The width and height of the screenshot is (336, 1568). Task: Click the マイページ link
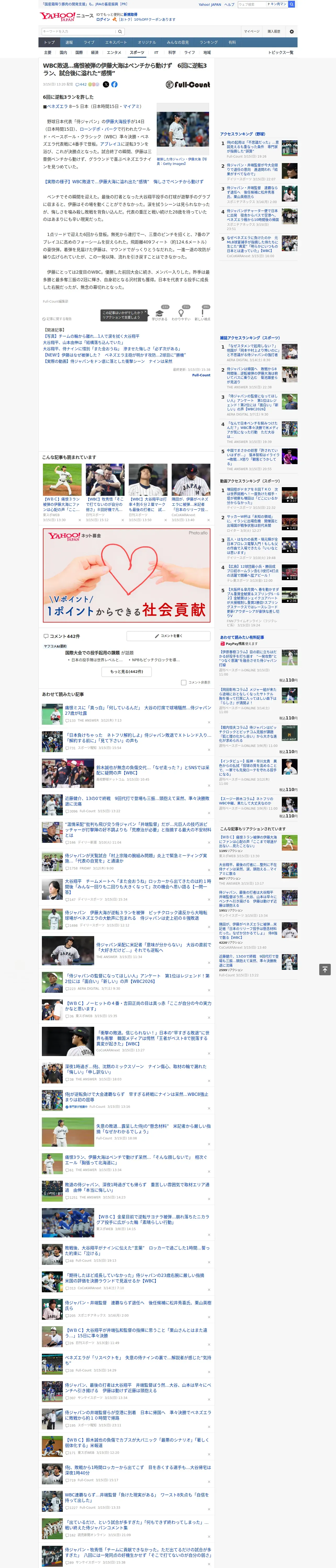tap(251, 32)
